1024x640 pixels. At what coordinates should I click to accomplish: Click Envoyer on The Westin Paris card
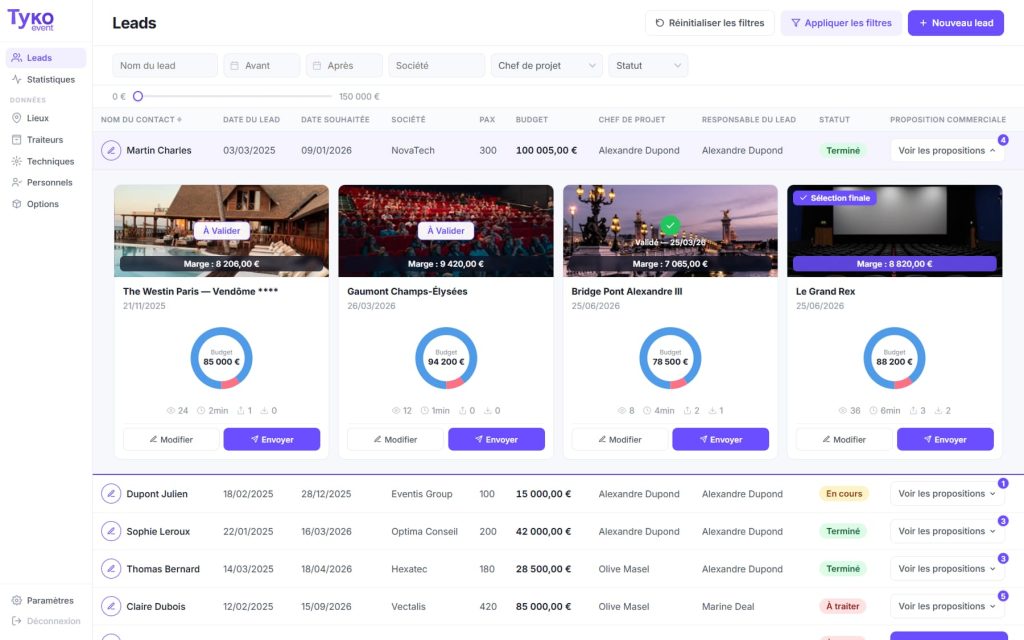point(272,440)
